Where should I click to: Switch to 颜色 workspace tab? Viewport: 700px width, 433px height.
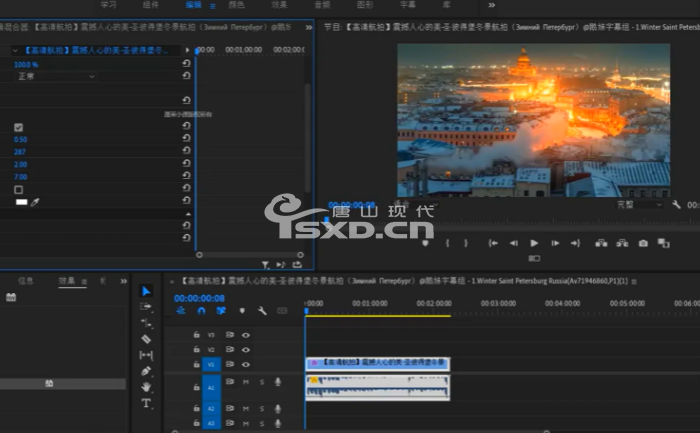[236, 5]
